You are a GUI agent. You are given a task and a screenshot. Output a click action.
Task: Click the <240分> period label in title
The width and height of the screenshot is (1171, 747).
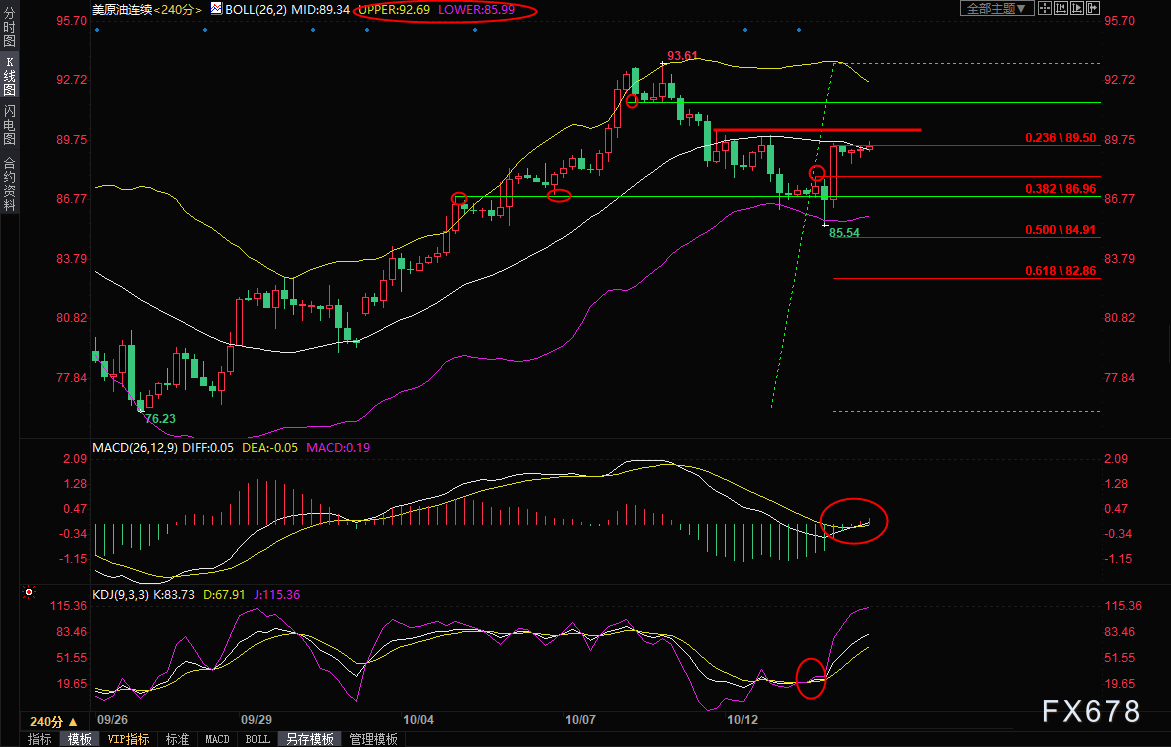[x=178, y=10]
